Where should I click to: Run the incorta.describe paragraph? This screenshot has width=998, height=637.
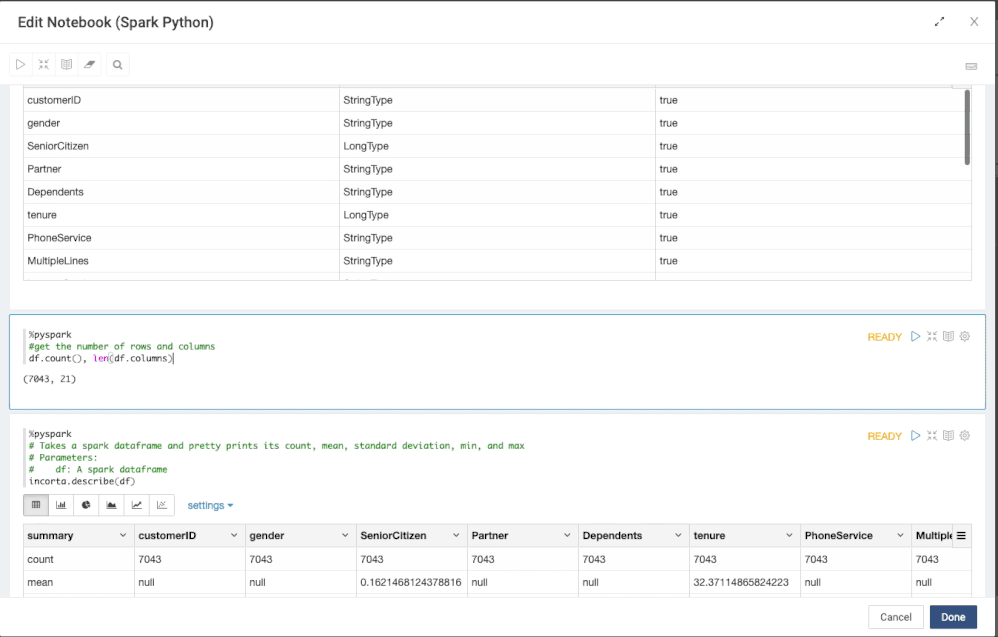pos(915,436)
